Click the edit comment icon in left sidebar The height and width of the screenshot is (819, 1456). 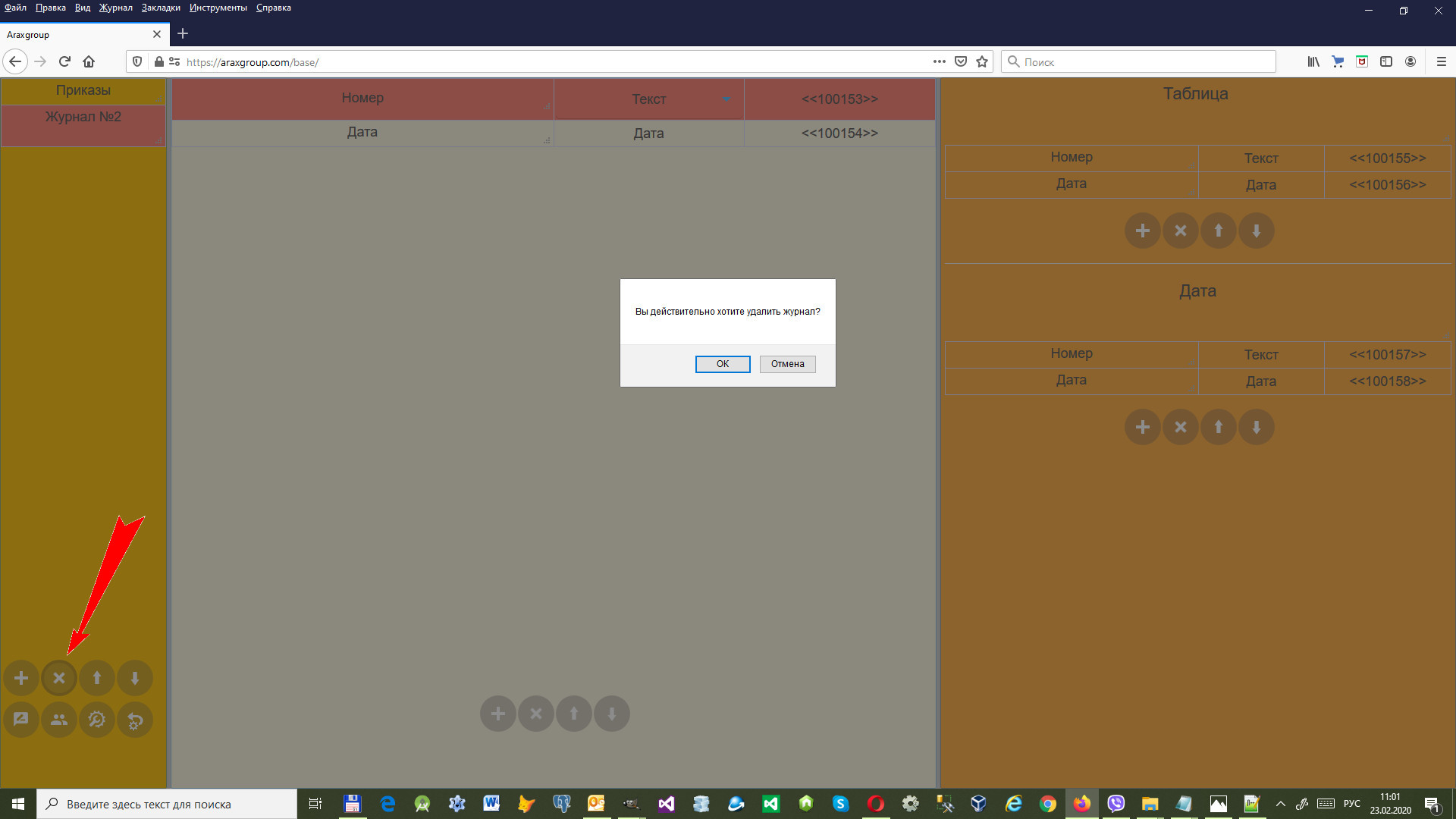coord(21,720)
